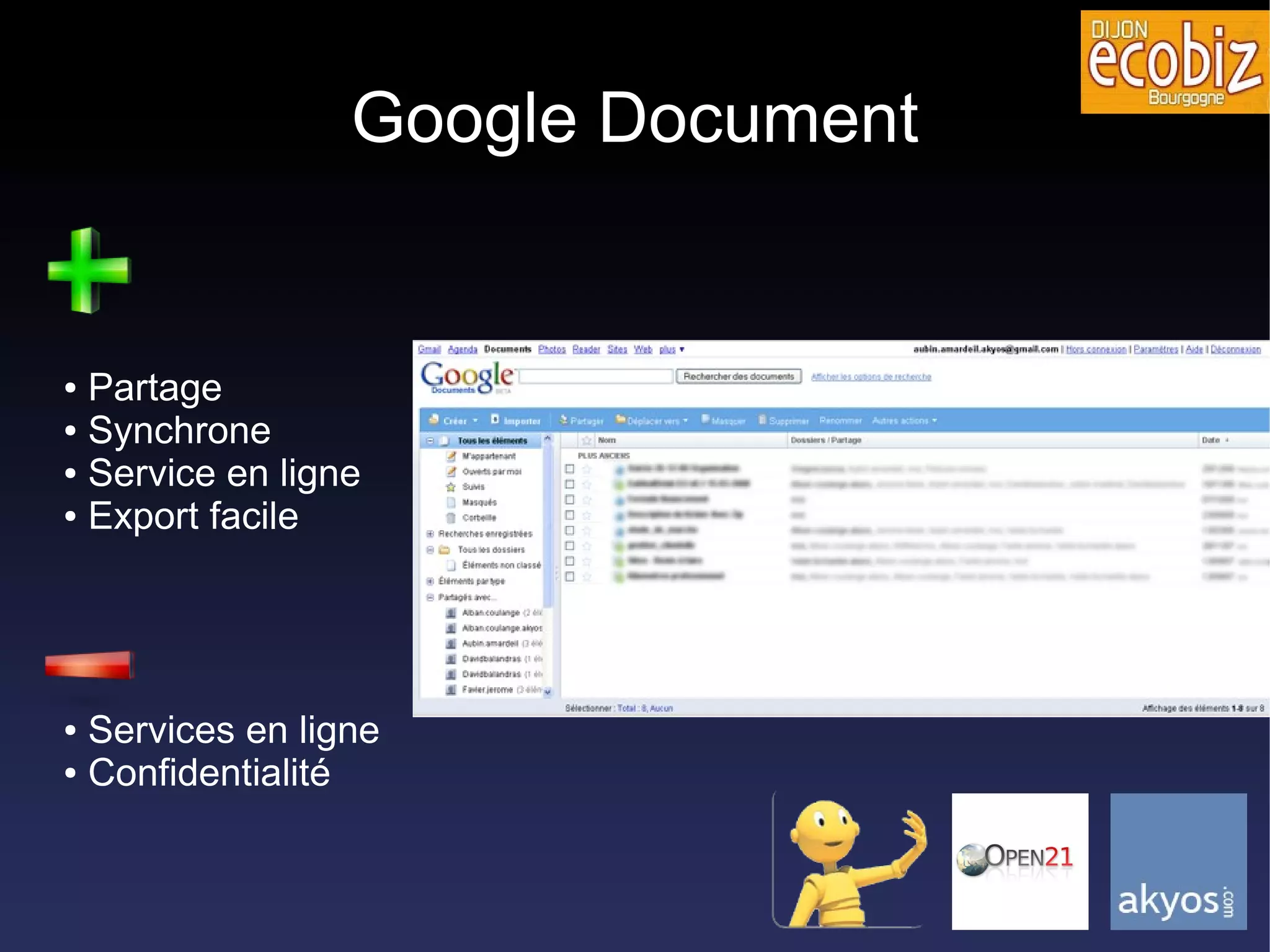Click the sidebar scrollbar down arrow
The height and width of the screenshot is (952, 1270).
tap(548, 692)
